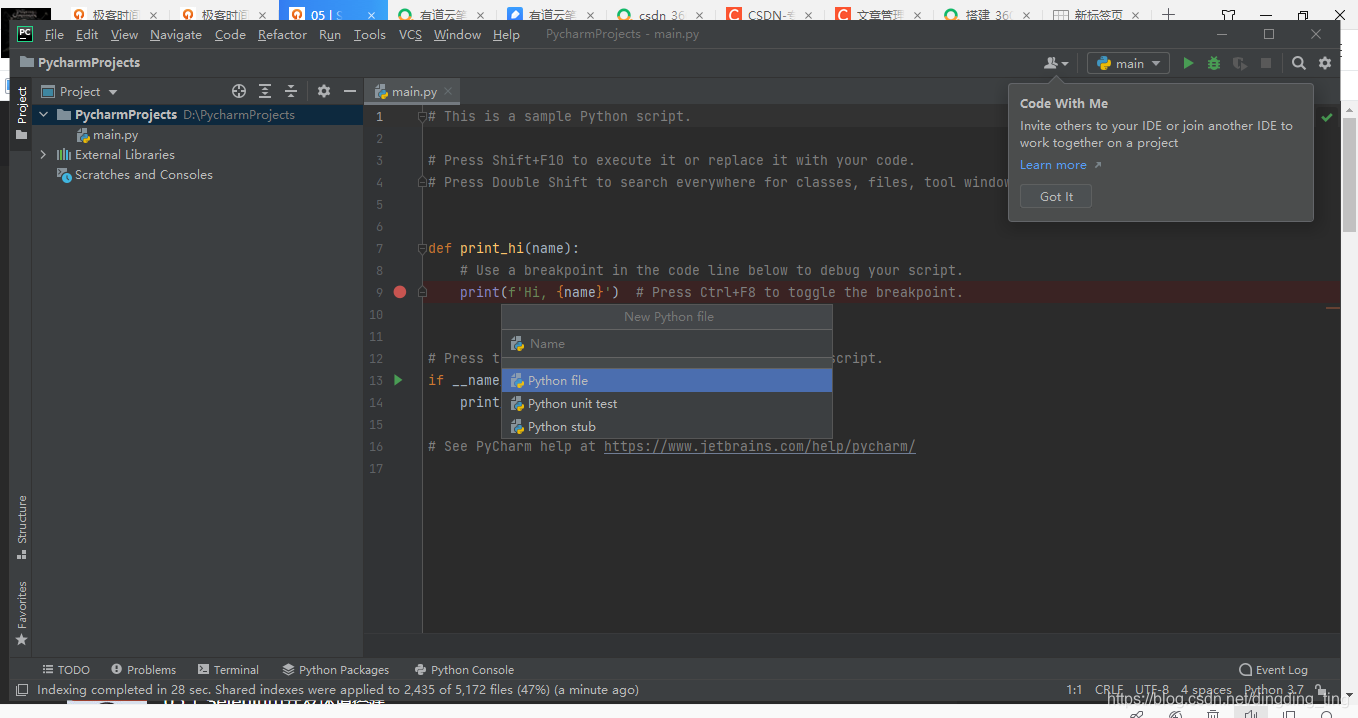Image resolution: width=1358 pixels, height=718 pixels.
Task: Open Search Everywhere magnifier
Action: (1299, 63)
